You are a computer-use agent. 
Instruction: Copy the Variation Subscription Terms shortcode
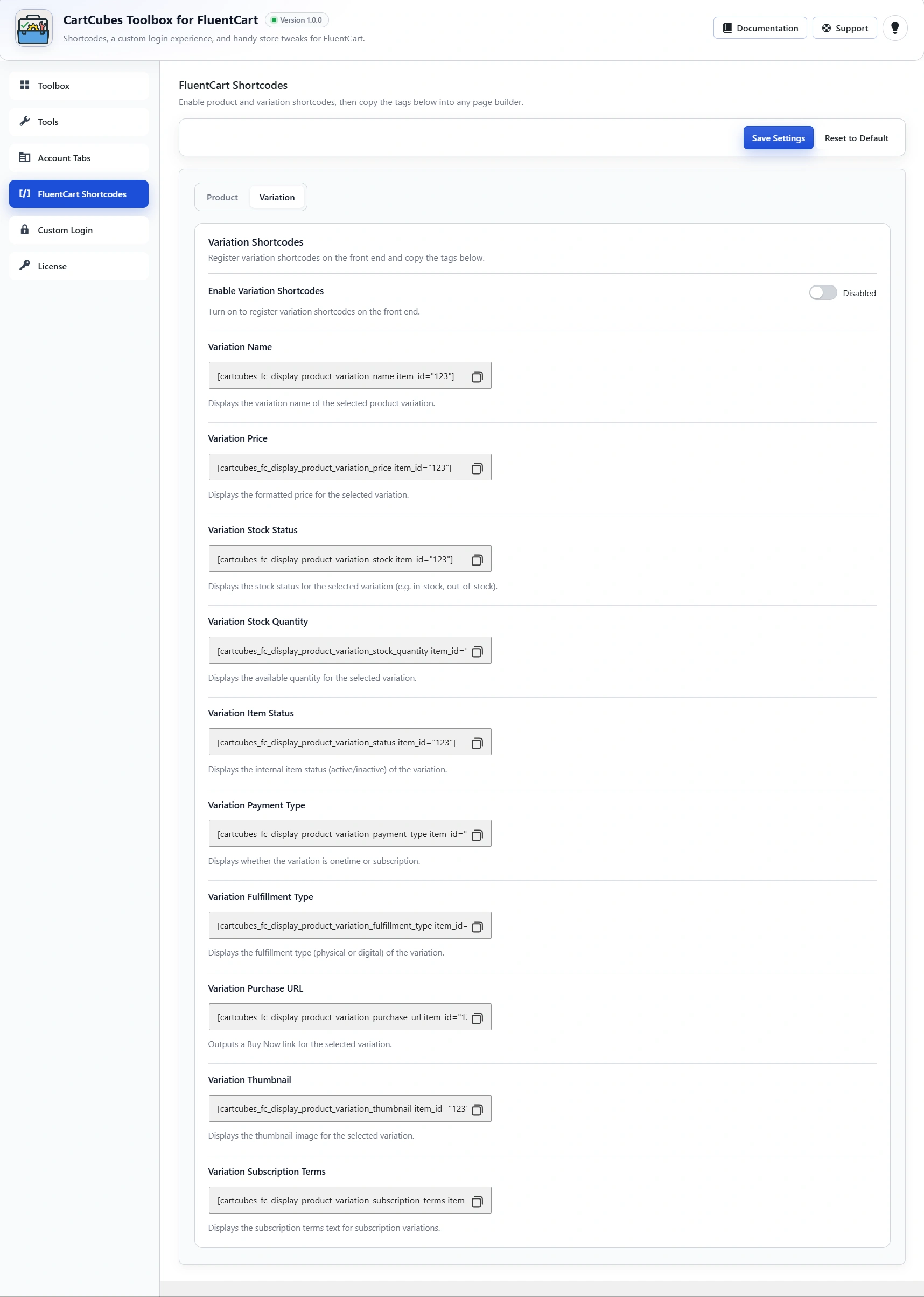(477, 1201)
